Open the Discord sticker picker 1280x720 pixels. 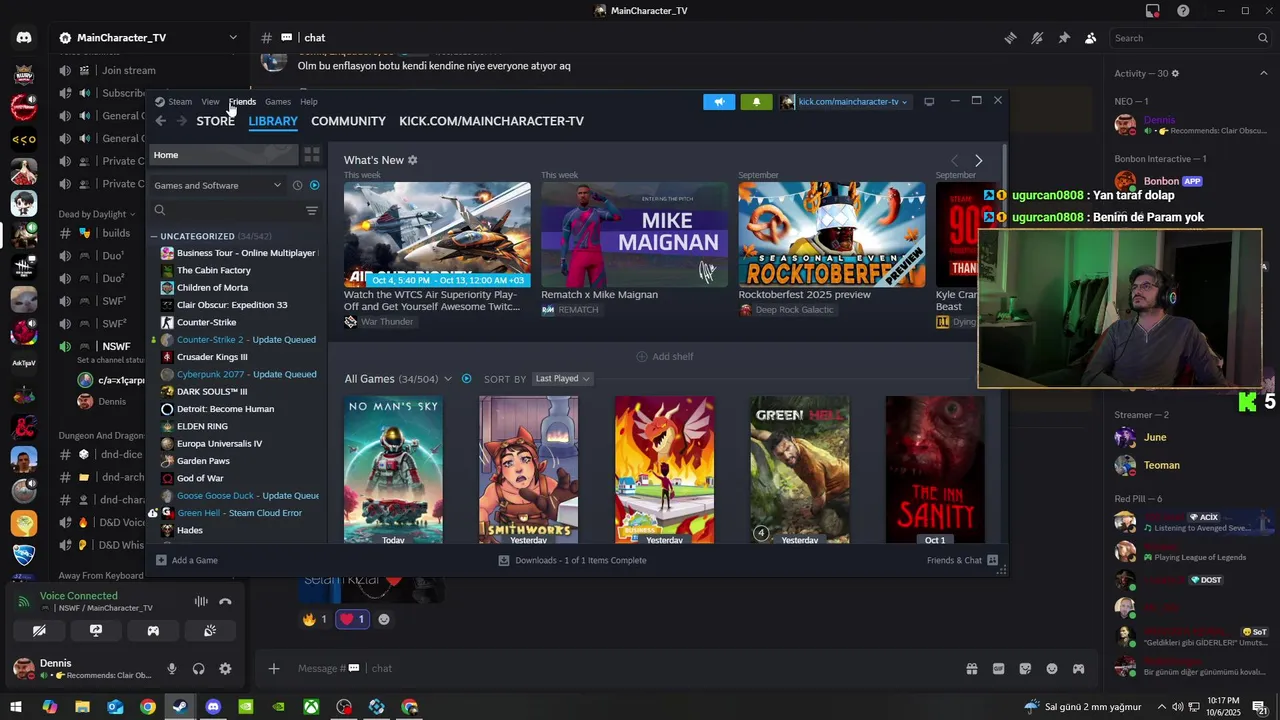click(1025, 669)
